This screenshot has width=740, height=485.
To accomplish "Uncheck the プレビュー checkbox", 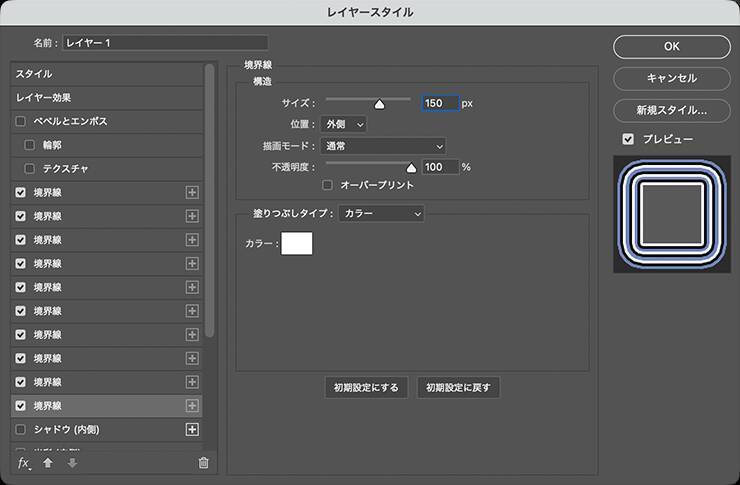I will click(628, 139).
